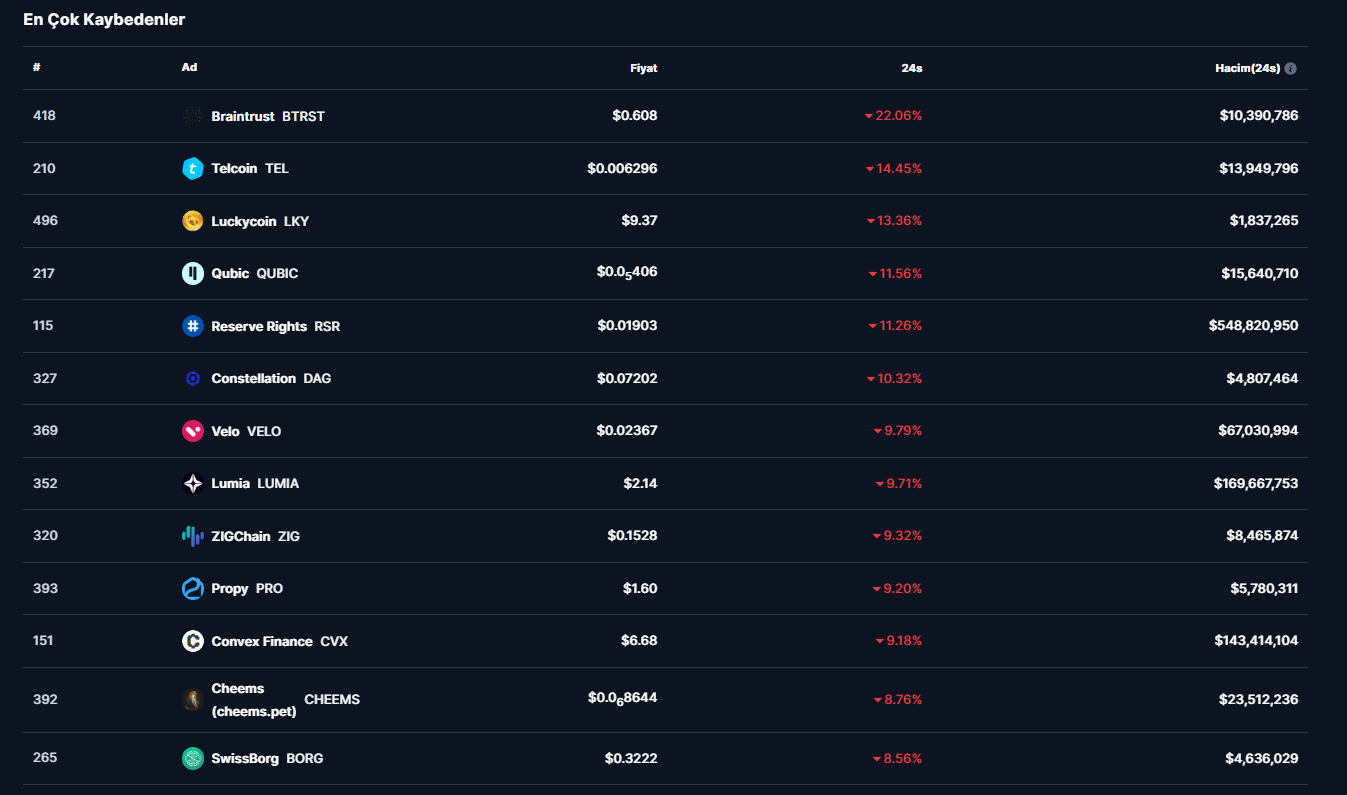
Task: Click the Lumia star logo icon
Action: point(193,484)
